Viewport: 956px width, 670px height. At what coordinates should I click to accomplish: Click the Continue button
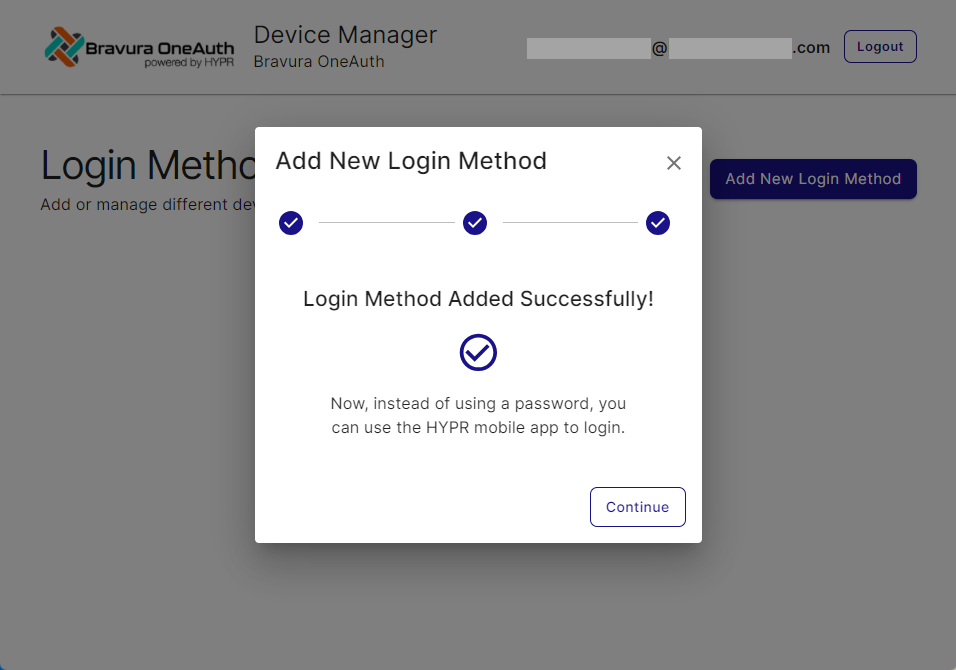637,507
